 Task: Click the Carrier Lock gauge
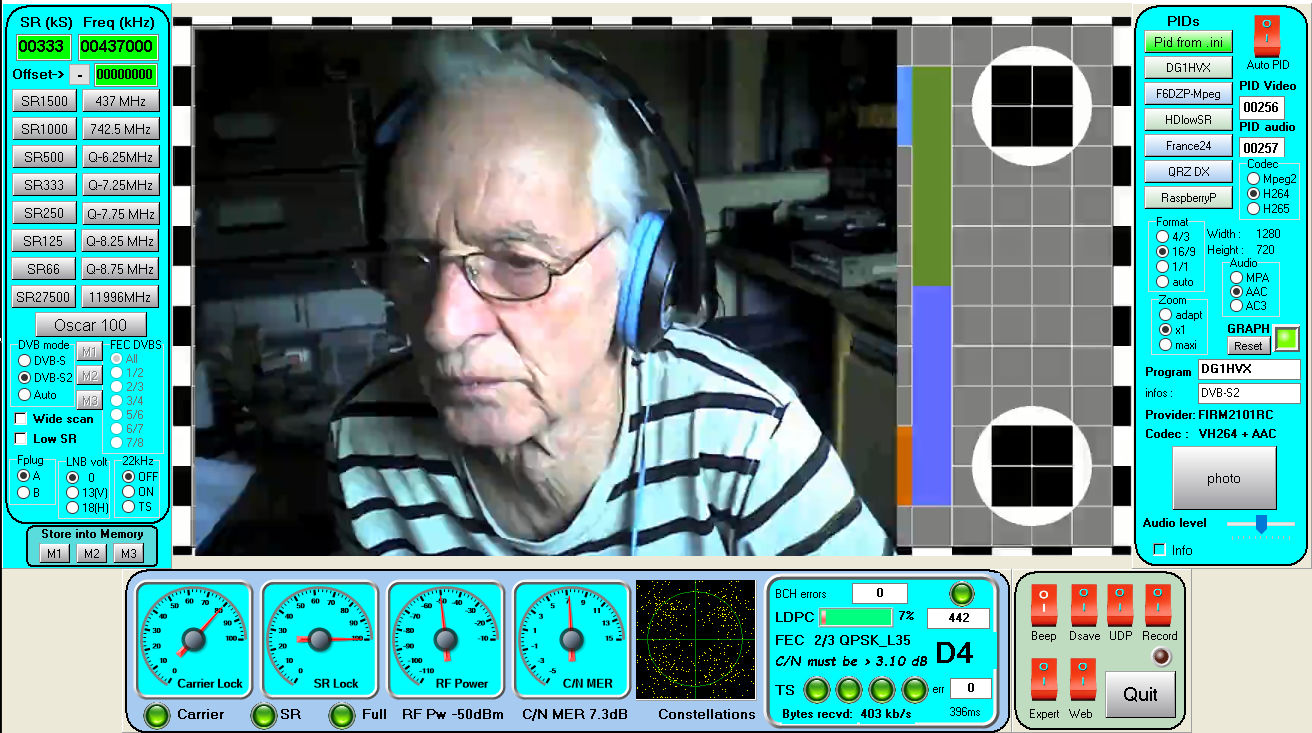tap(194, 639)
